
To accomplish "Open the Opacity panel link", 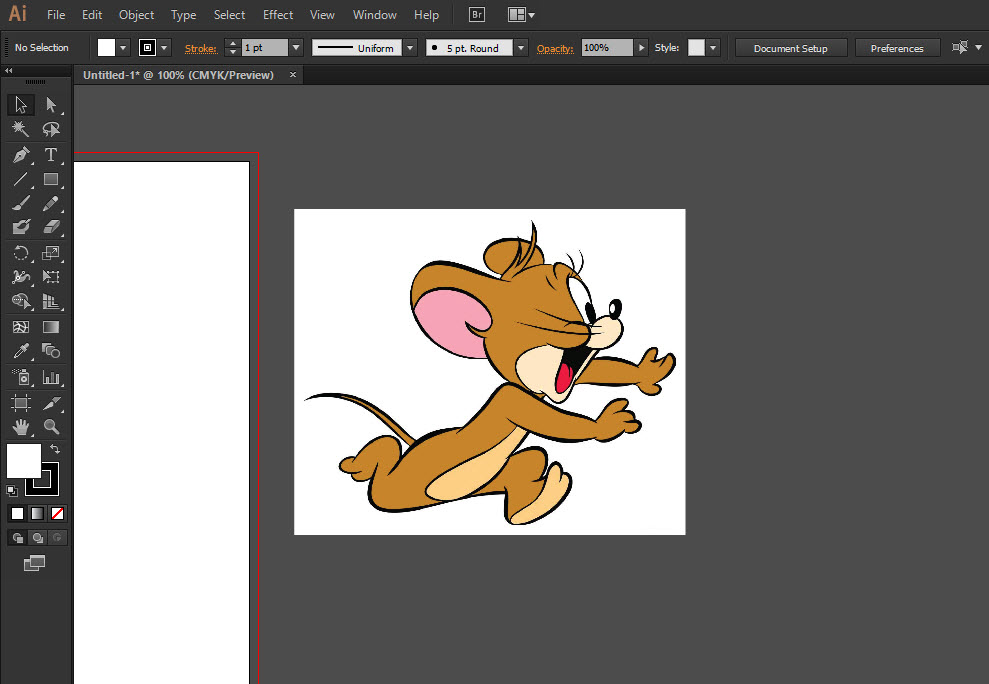I will pos(555,48).
